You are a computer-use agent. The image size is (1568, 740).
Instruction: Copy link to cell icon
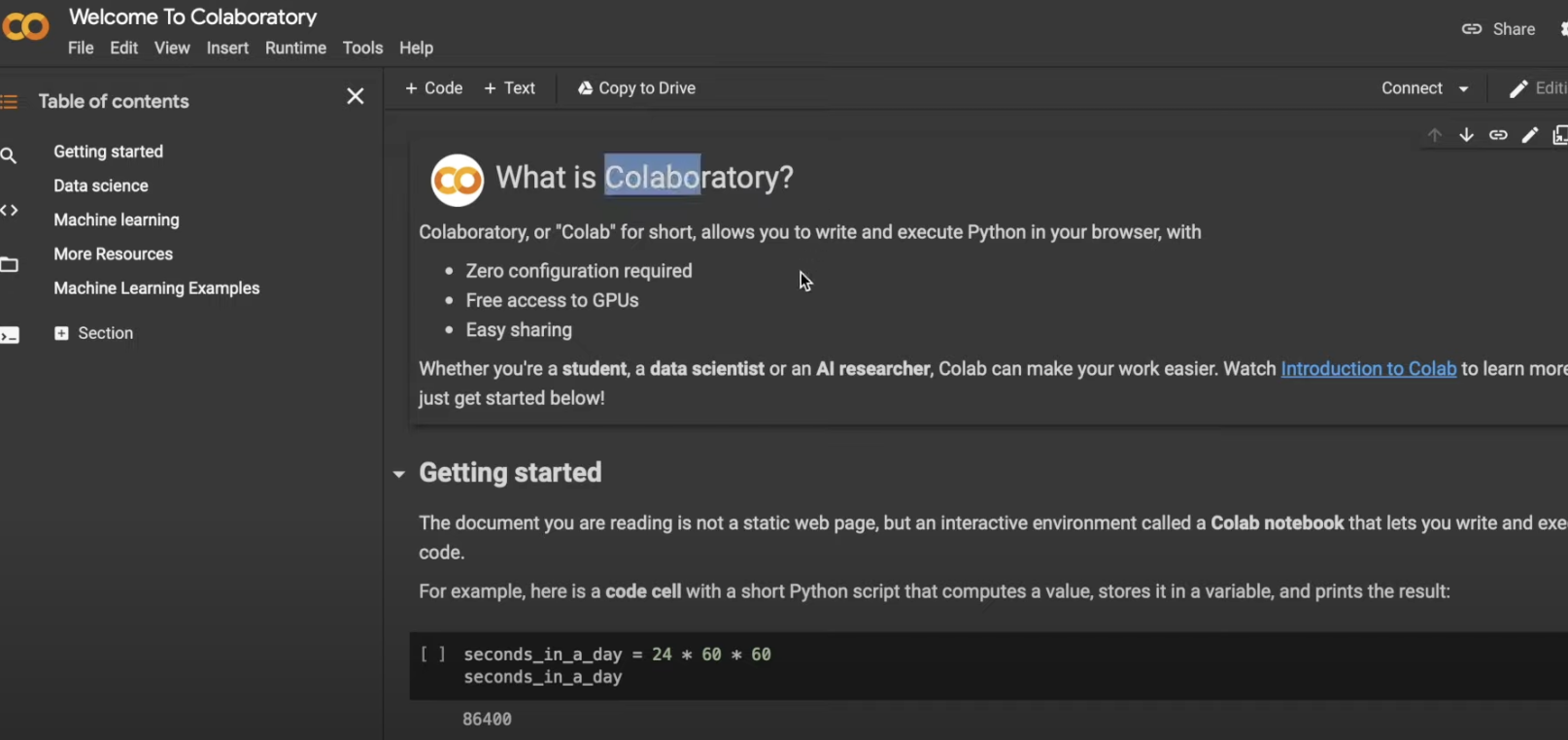1498,135
